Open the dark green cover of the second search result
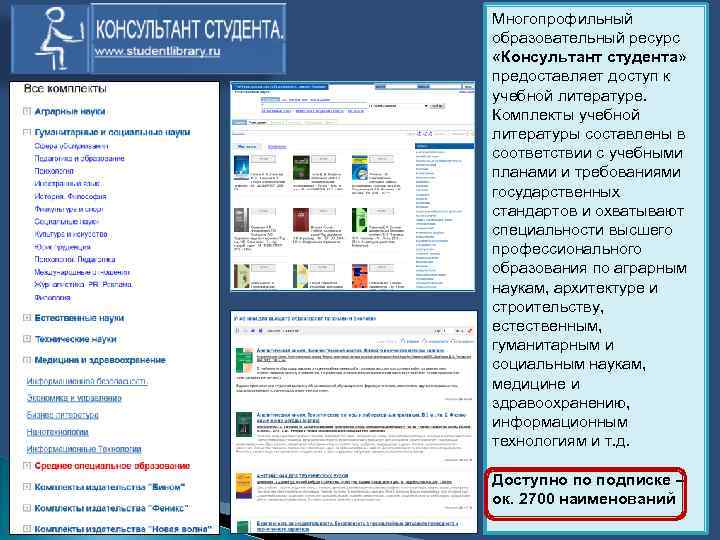The width and height of the screenshot is (720, 540). click(244, 424)
